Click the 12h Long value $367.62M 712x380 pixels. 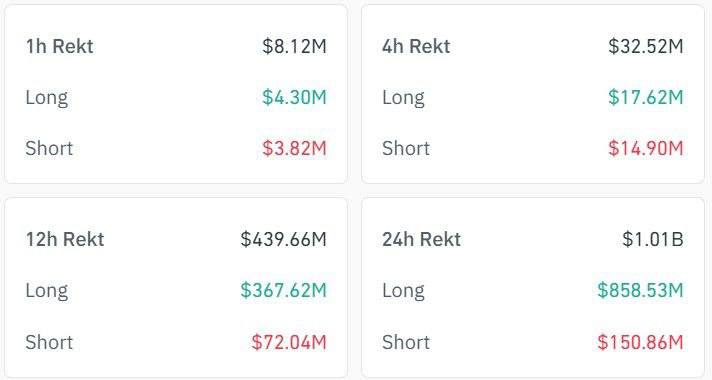pyautogui.click(x=283, y=290)
